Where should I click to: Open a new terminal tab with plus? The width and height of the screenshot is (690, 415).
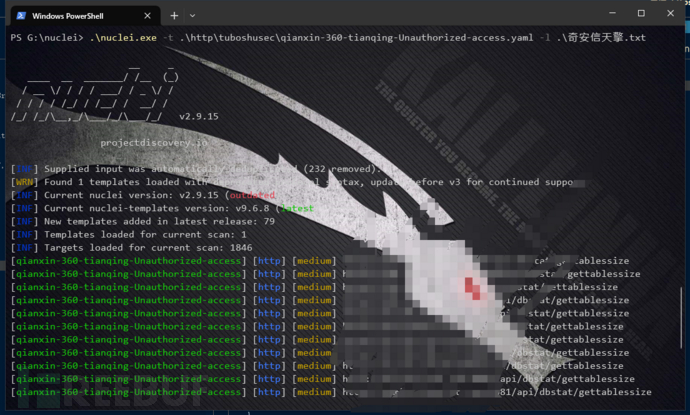click(174, 16)
